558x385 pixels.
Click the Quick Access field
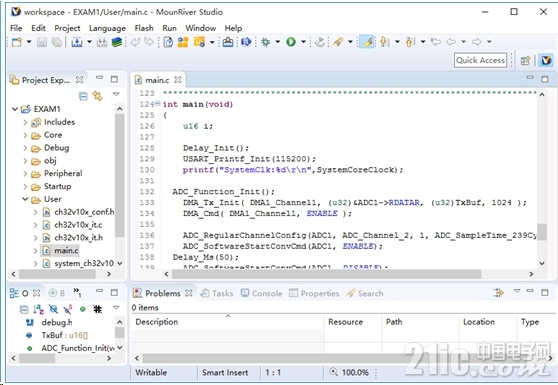[x=480, y=60]
